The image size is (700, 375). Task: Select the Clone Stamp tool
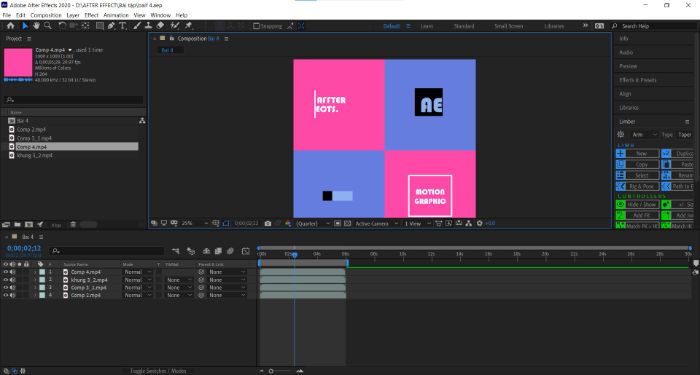point(149,26)
